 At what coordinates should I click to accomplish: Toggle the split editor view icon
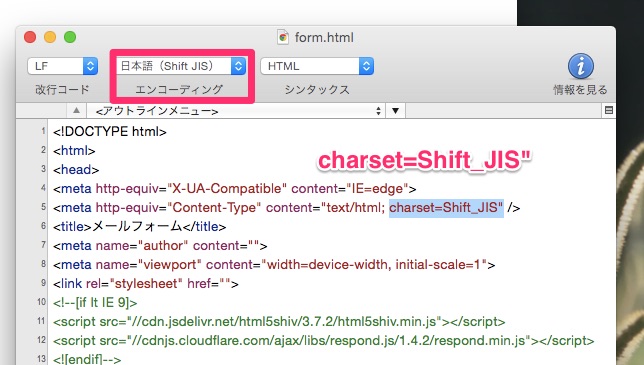point(609,110)
